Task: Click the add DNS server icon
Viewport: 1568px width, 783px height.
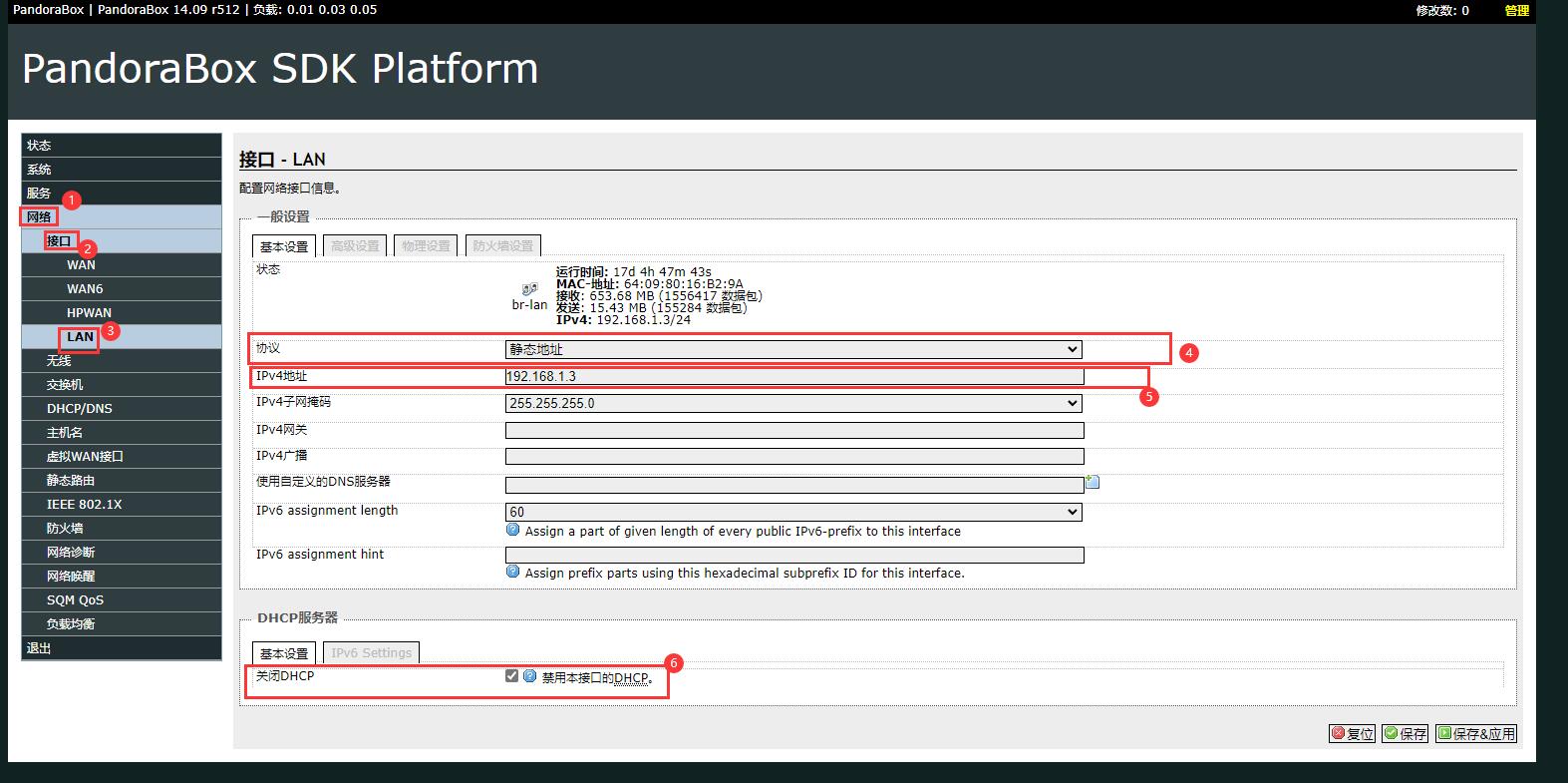Action: pyautogui.click(x=1093, y=482)
